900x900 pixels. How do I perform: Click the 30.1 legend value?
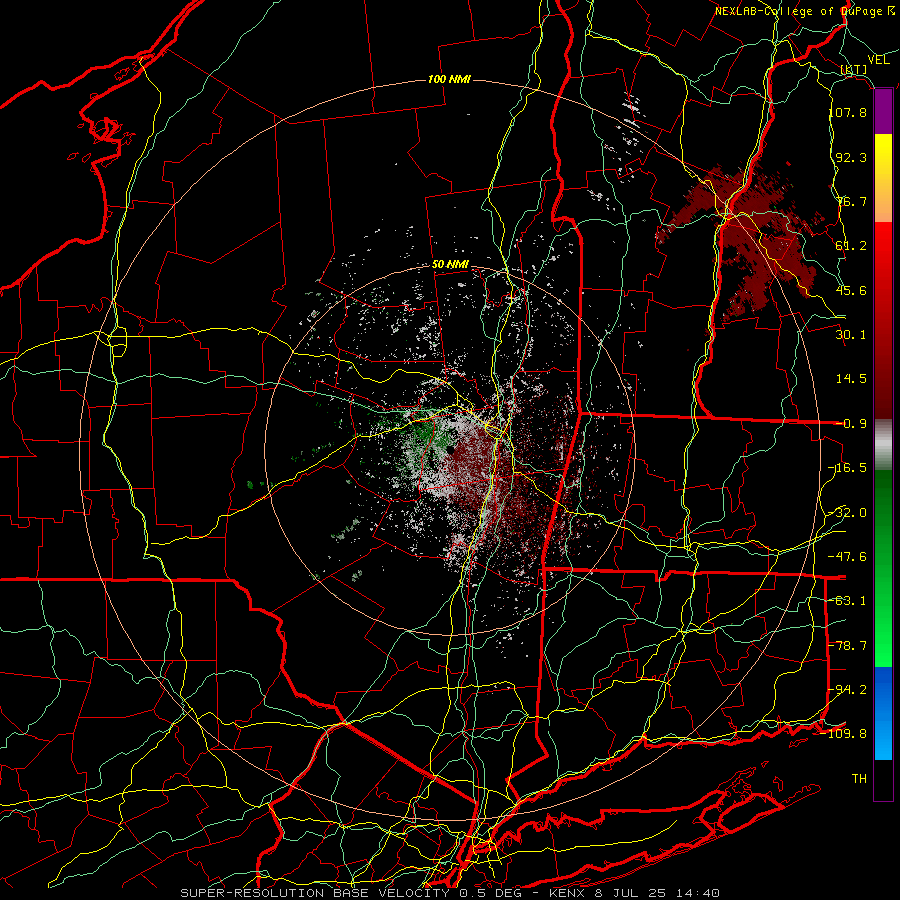coord(851,335)
